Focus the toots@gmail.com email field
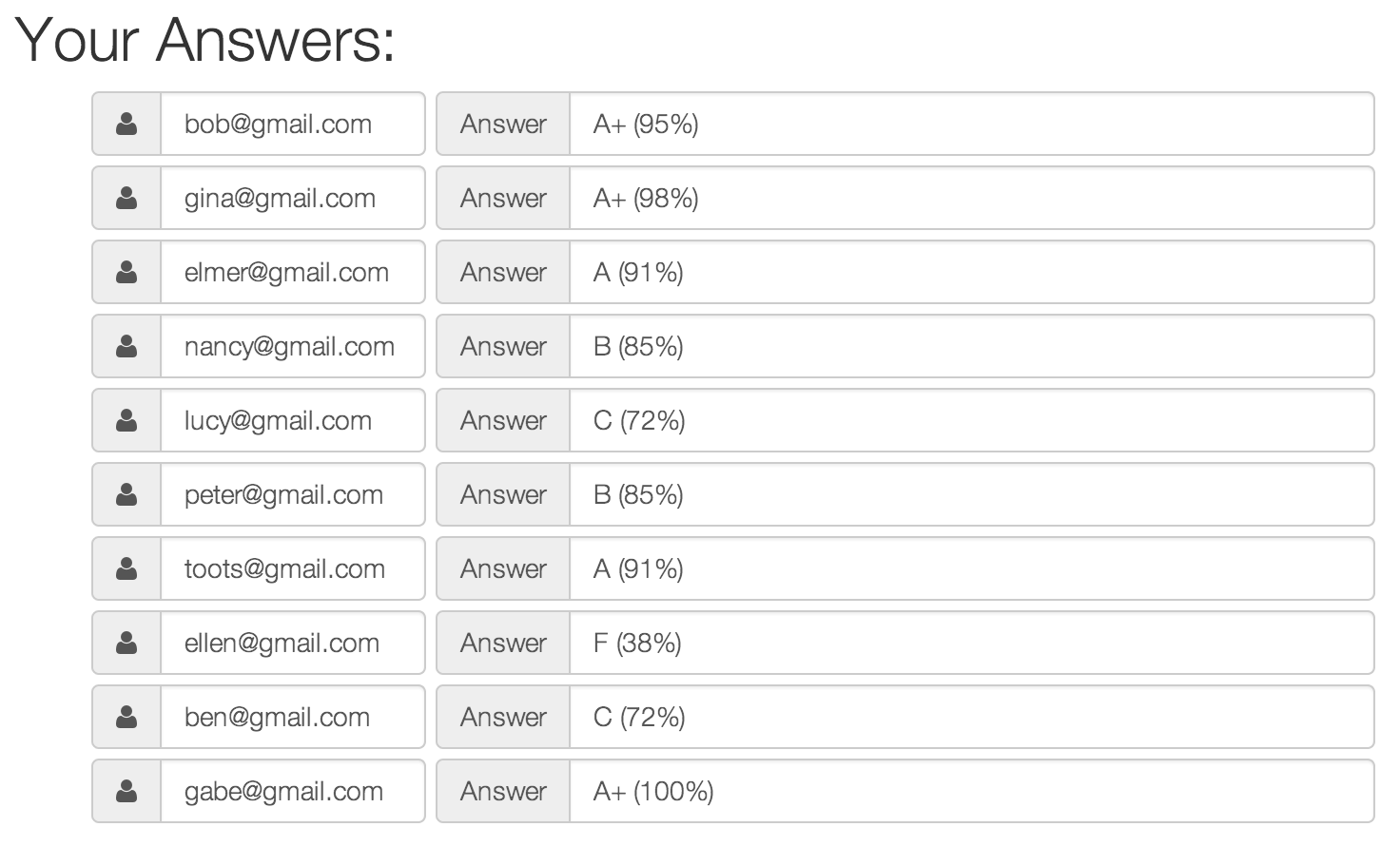Viewport: 1400px width, 846px height. coord(293,568)
